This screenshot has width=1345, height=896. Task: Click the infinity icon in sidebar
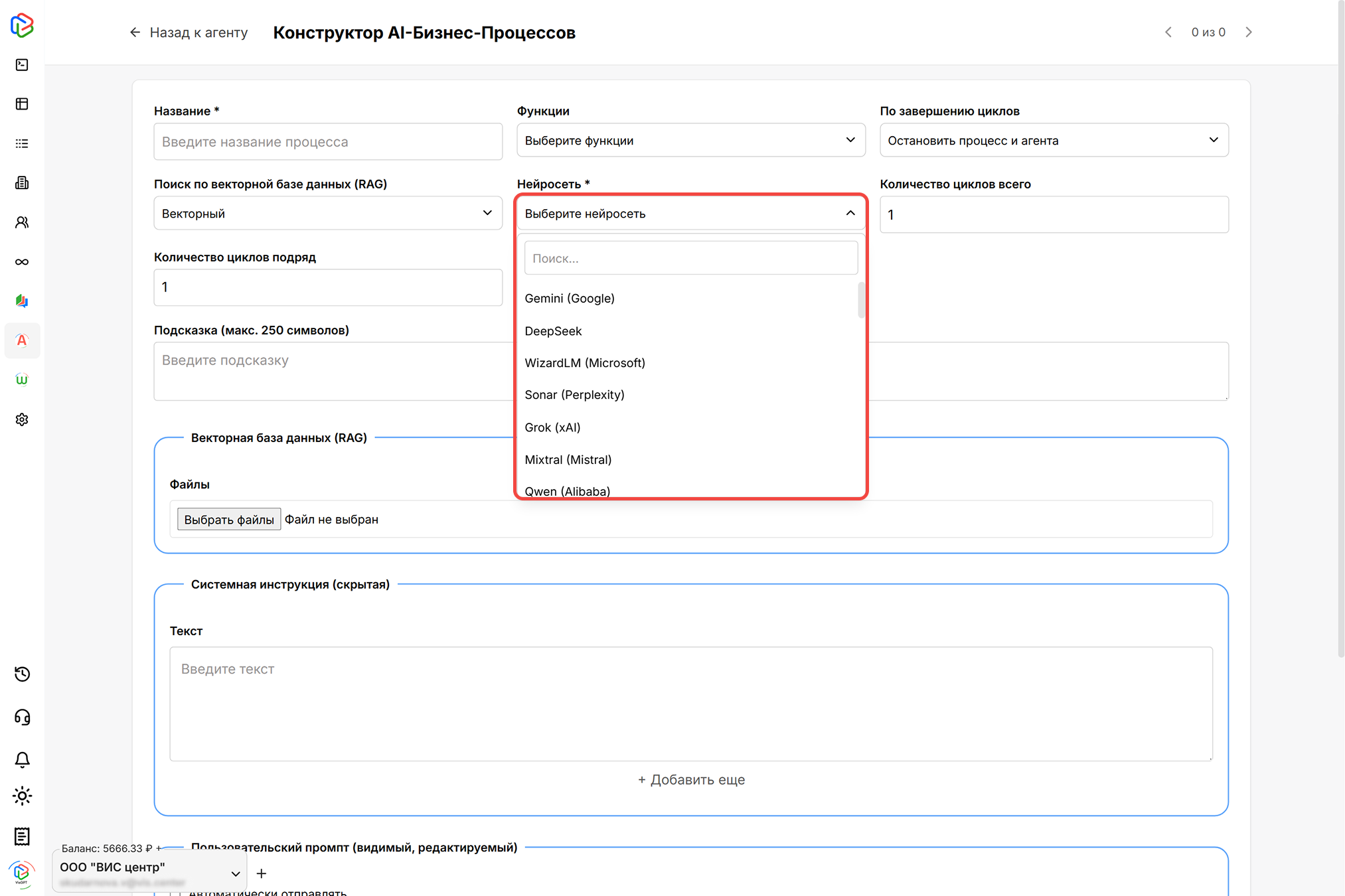22,261
